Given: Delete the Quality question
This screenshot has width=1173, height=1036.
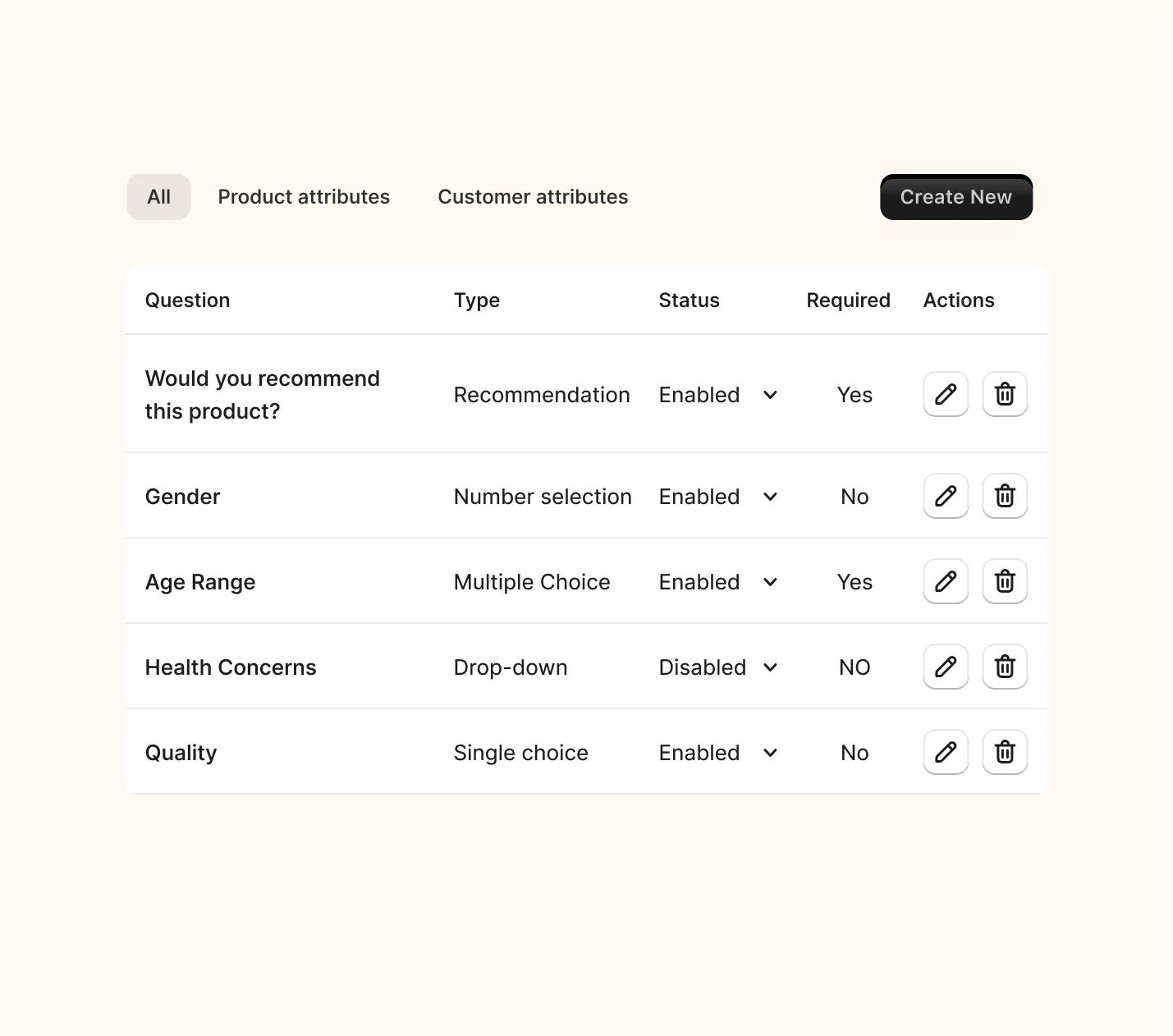Looking at the screenshot, I should point(1005,752).
